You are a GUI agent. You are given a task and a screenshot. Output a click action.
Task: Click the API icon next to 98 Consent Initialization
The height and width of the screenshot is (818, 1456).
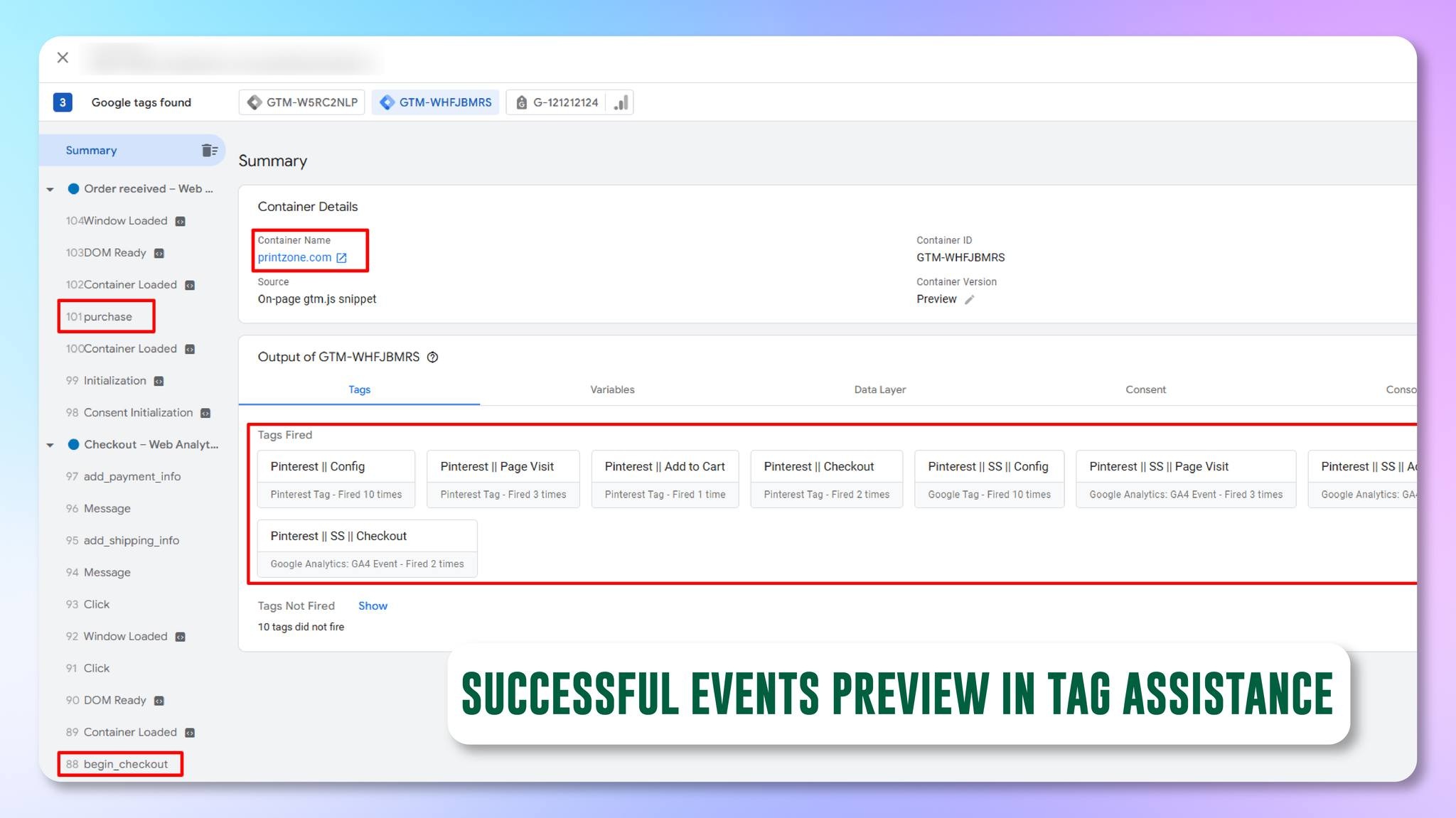tap(205, 414)
